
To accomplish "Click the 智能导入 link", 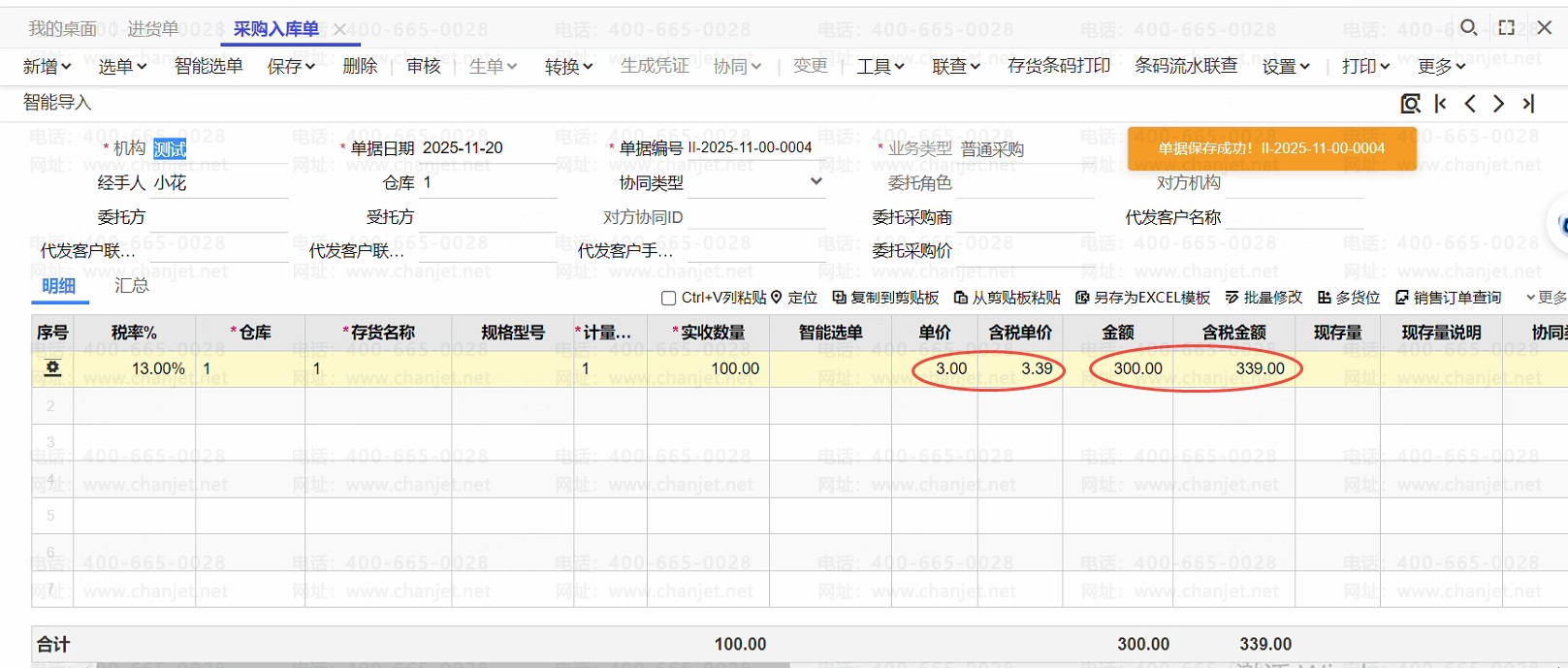I will [57, 102].
